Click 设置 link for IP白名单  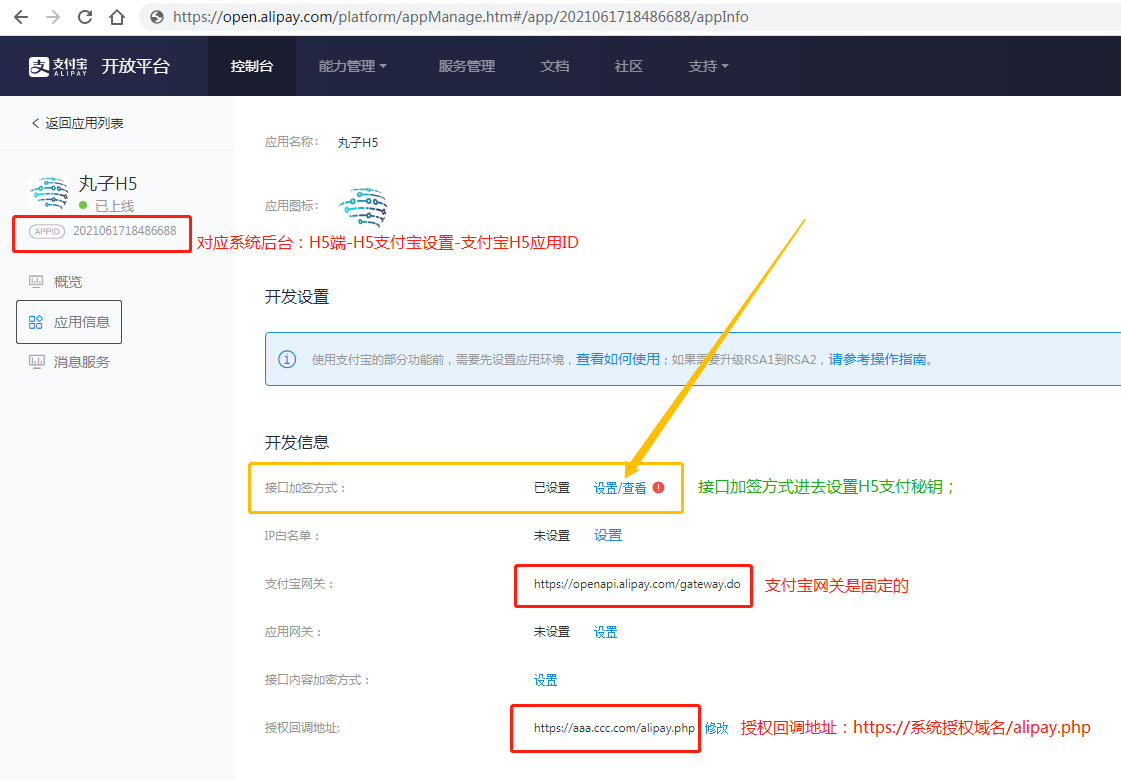point(608,535)
